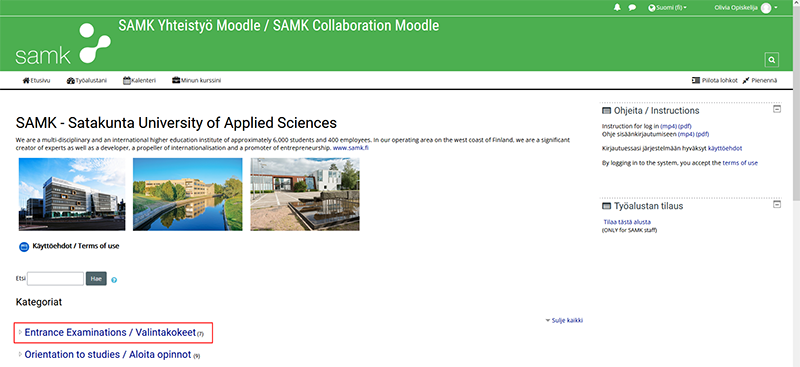Open Ohje sisäänkirjautumiseen (mp4) link
This screenshot has width=800, height=367.
pyautogui.click(x=686, y=134)
